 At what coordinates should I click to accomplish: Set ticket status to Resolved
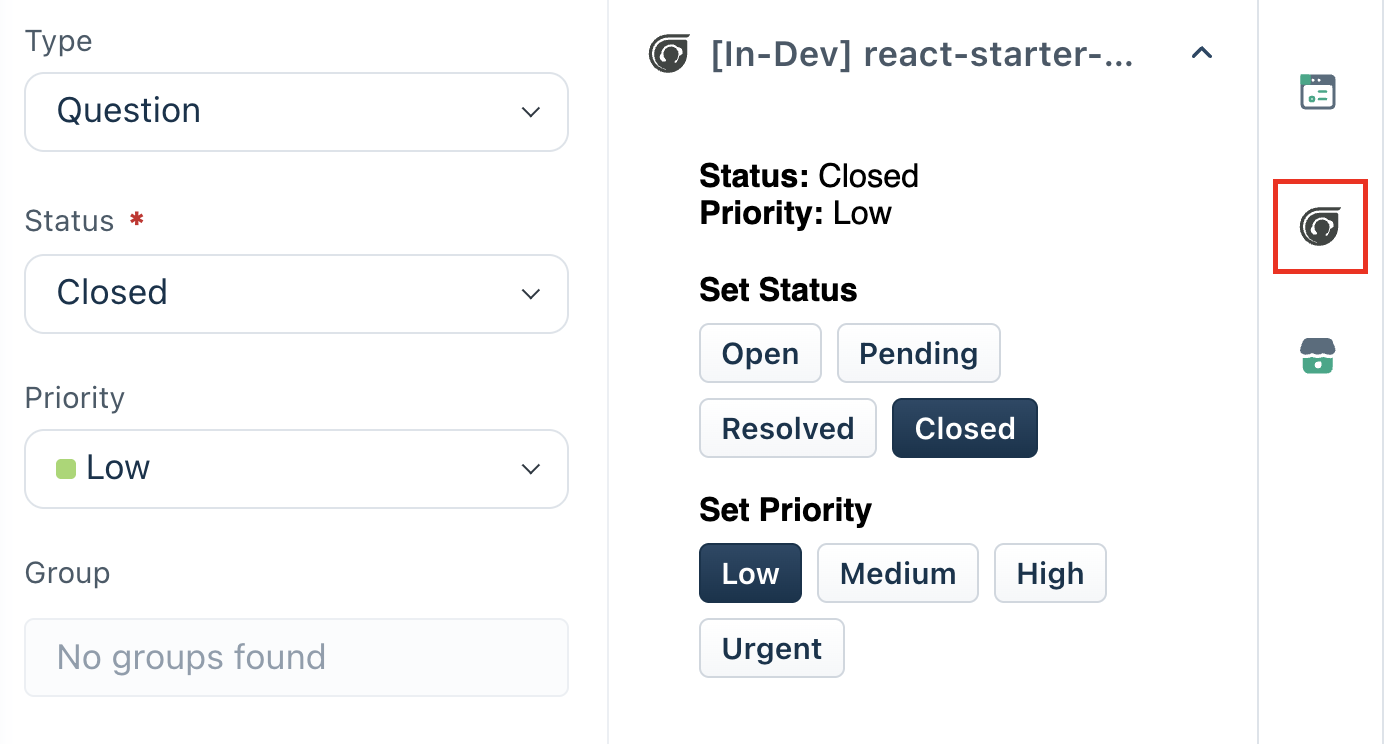(x=788, y=428)
